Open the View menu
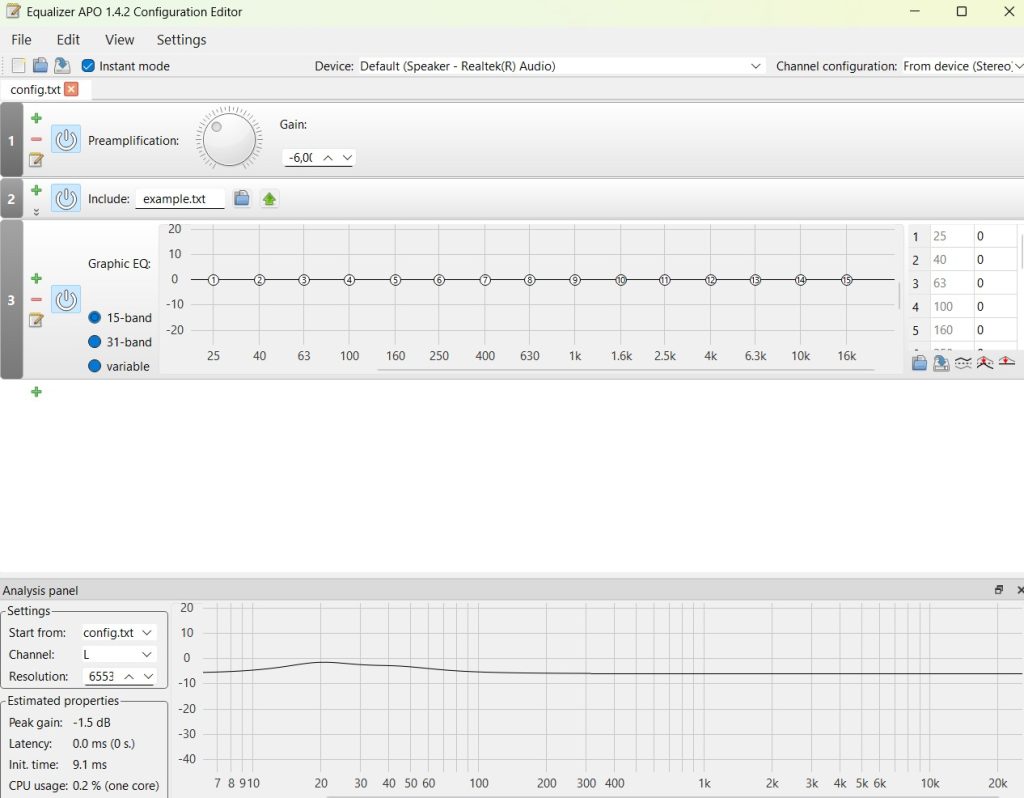Image resolution: width=1024 pixels, height=798 pixels. 119,40
